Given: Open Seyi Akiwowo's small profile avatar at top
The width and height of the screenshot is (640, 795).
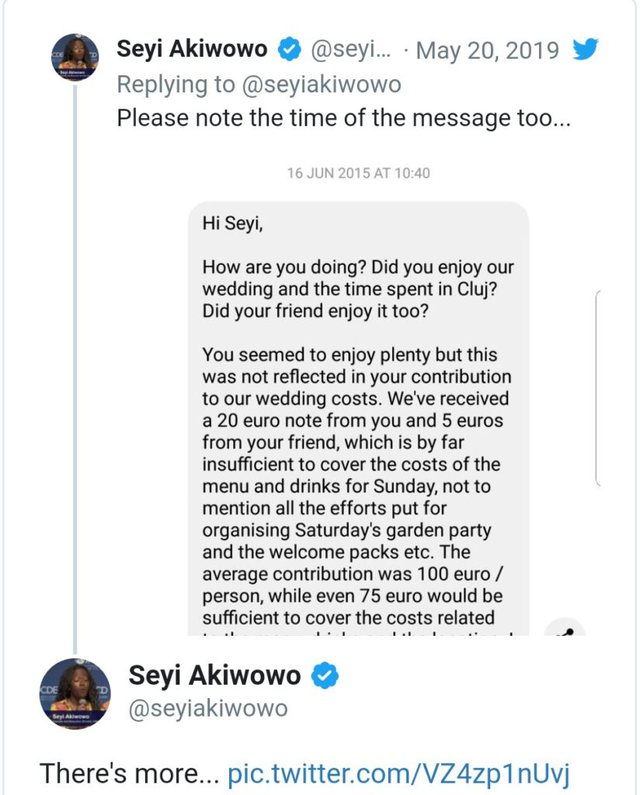Looking at the screenshot, I should point(75,57).
